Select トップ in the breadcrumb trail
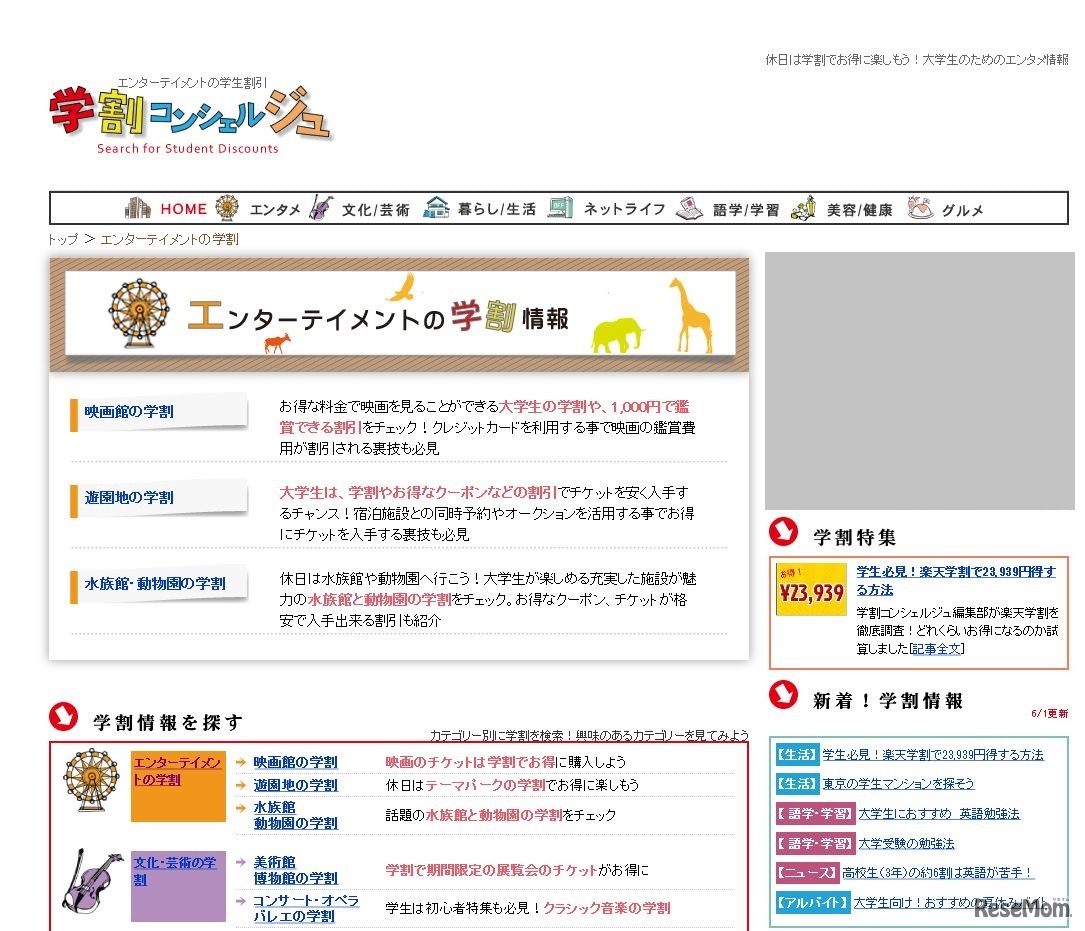The height and width of the screenshot is (931, 1085). pyautogui.click(x=60, y=239)
